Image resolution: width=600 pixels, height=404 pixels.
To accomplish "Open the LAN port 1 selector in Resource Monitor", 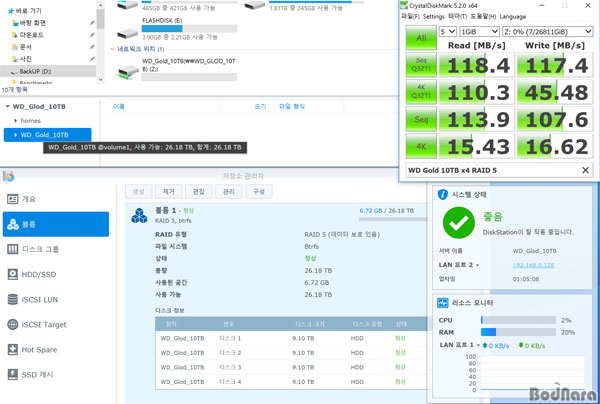I will [478, 345].
